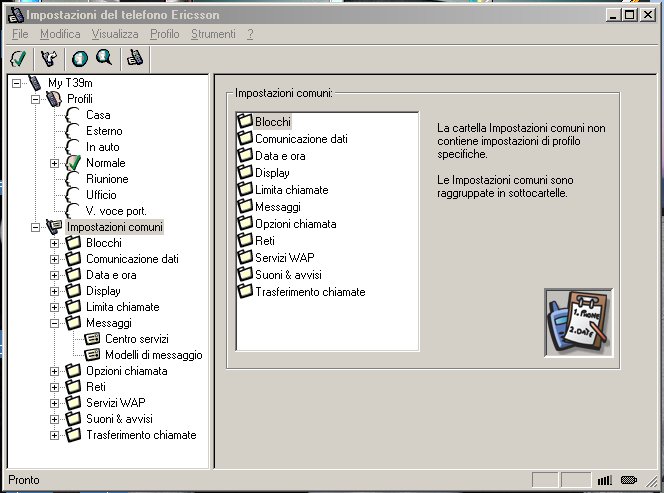
Task: Click the My T39m phone icon in tree
Action: [x=35, y=83]
